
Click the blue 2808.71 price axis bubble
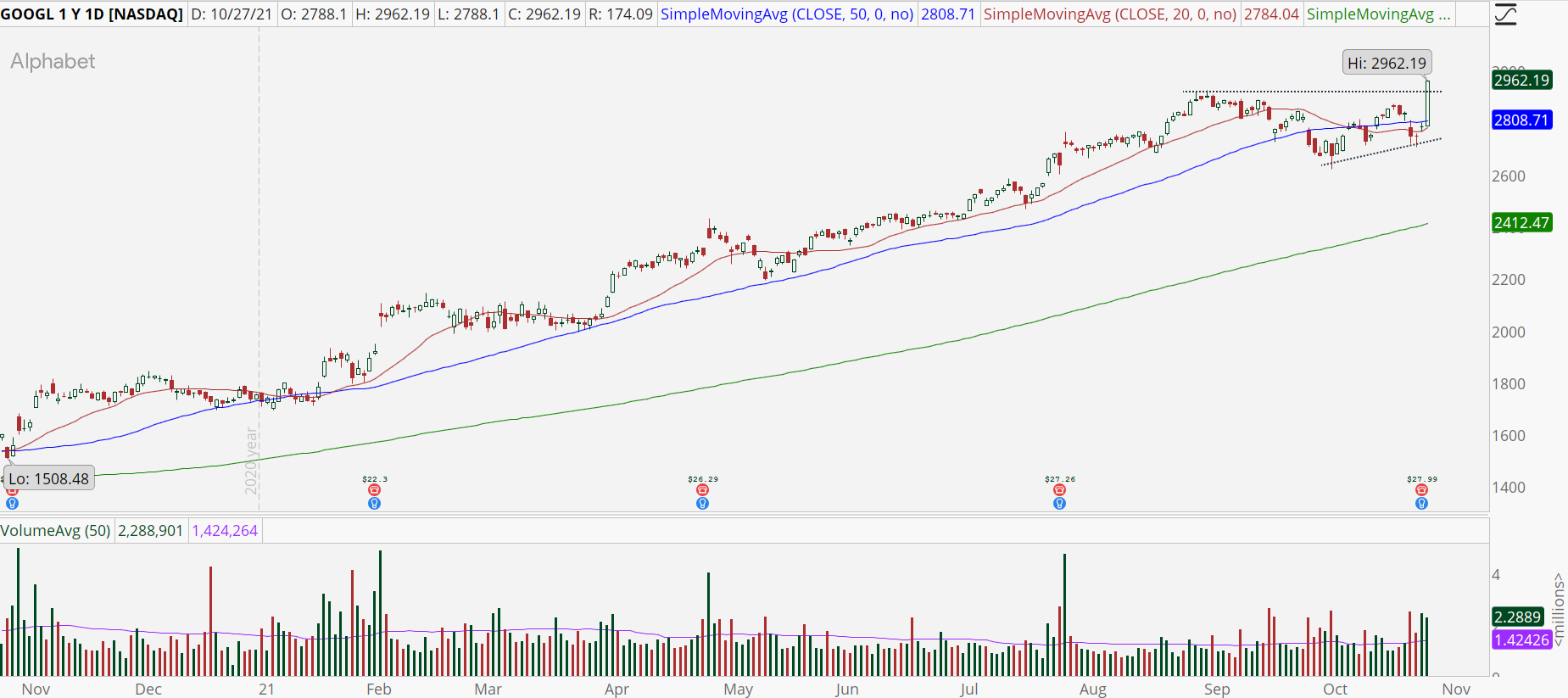tap(1522, 120)
